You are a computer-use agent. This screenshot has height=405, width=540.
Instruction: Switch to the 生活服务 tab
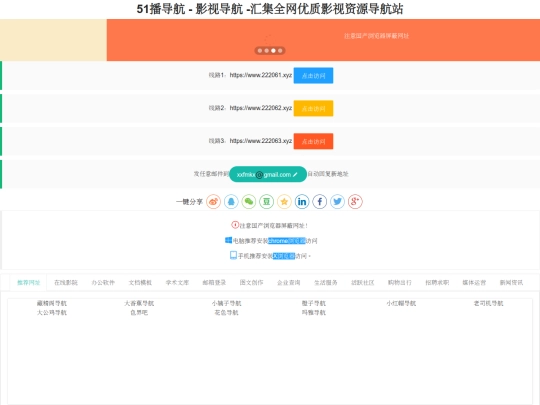coord(326,283)
